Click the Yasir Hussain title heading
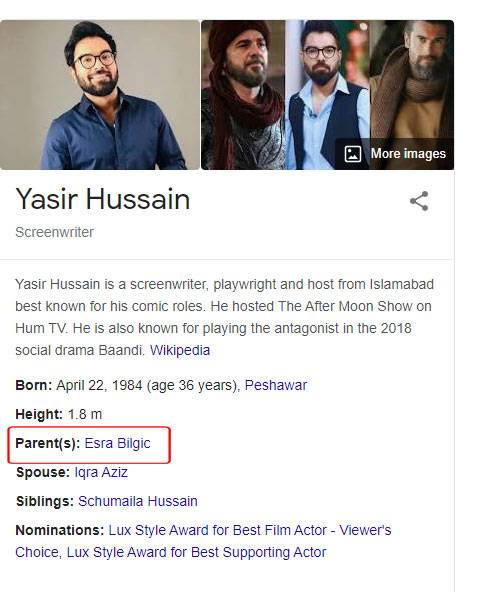This screenshot has width=477, height=592. [x=103, y=199]
